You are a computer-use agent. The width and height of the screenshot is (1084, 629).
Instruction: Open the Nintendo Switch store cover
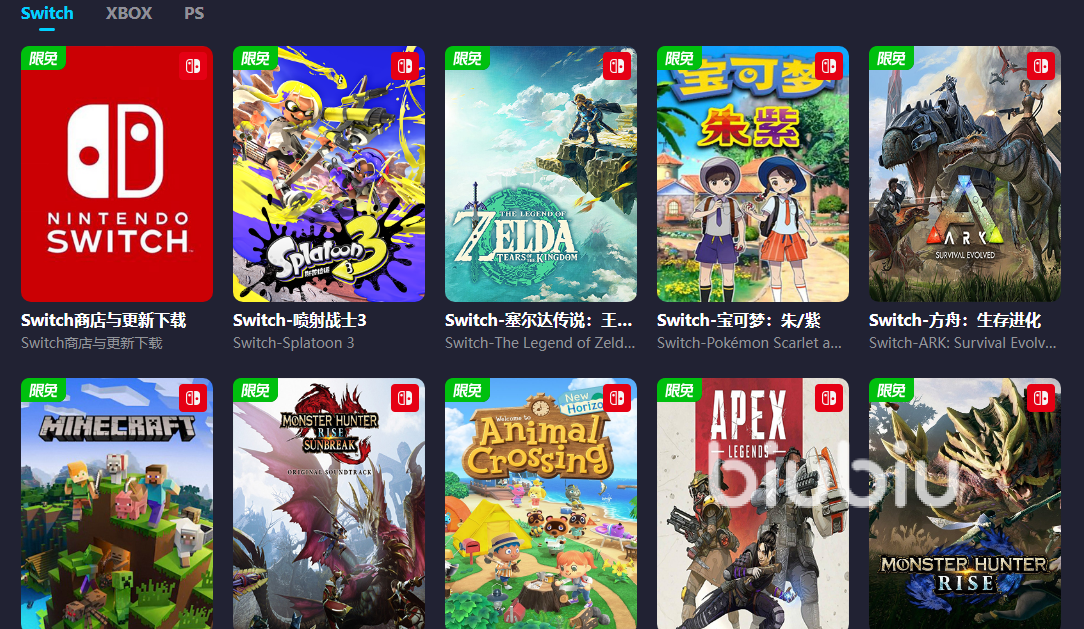pyautogui.click(x=117, y=174)
